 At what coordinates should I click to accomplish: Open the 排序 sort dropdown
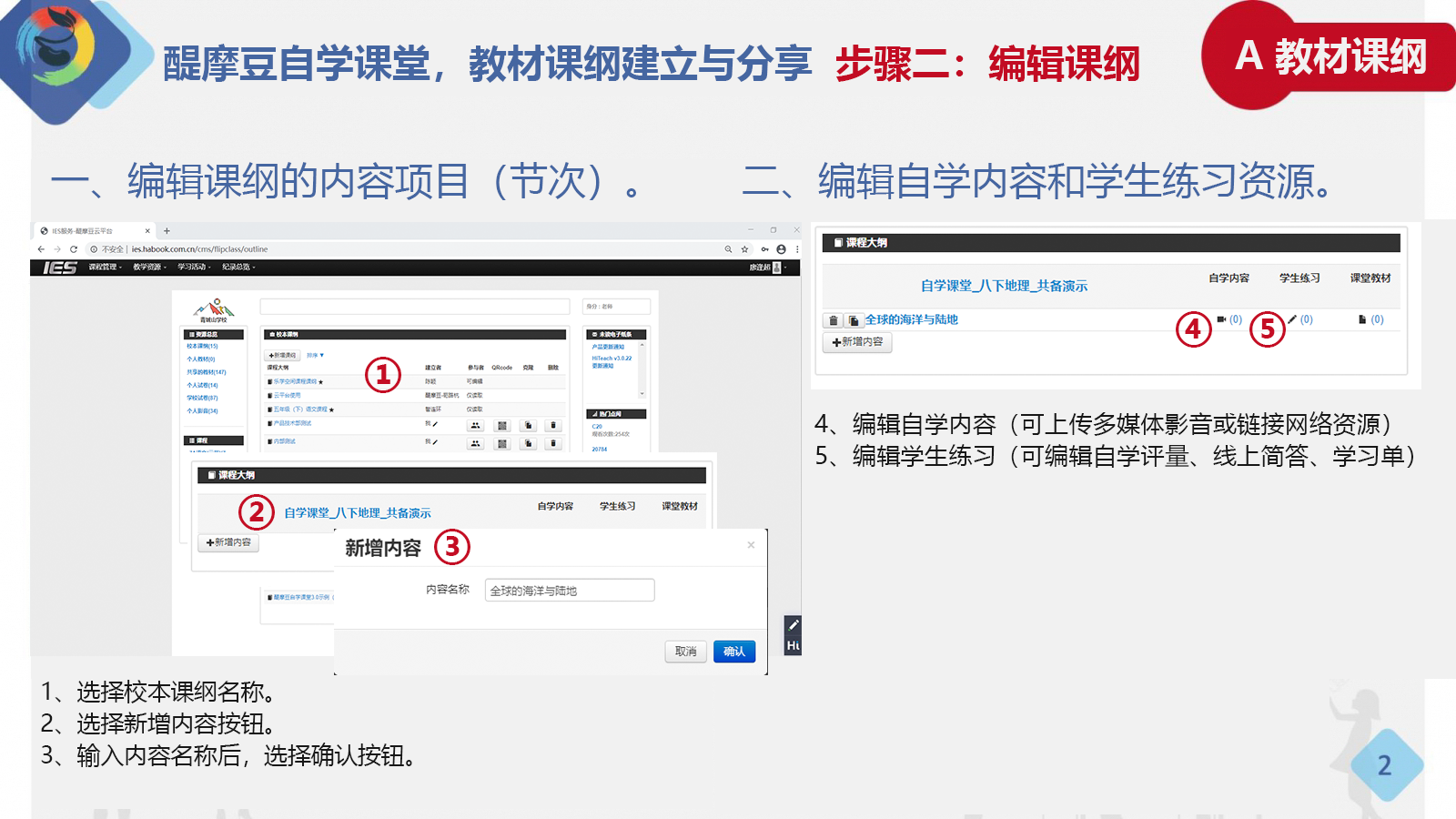(x=315, y=355)
